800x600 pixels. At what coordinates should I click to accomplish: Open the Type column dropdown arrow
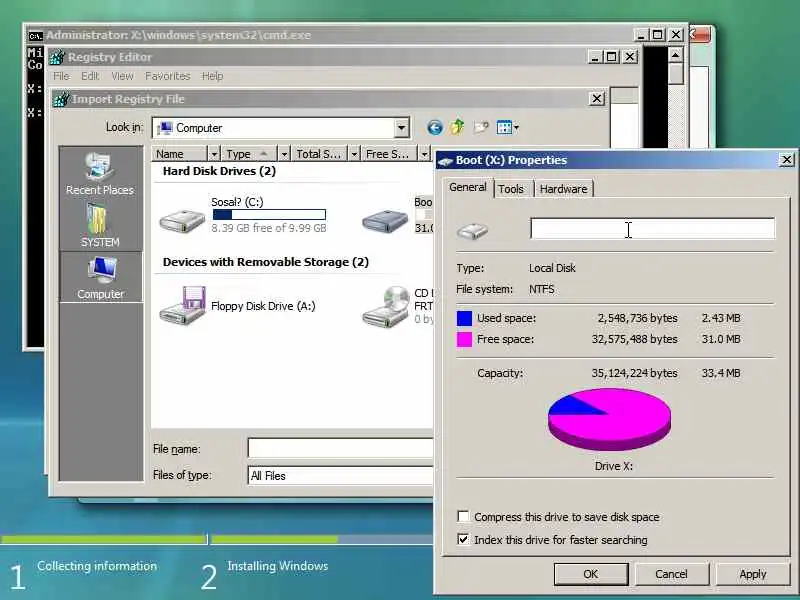point(284,154)
